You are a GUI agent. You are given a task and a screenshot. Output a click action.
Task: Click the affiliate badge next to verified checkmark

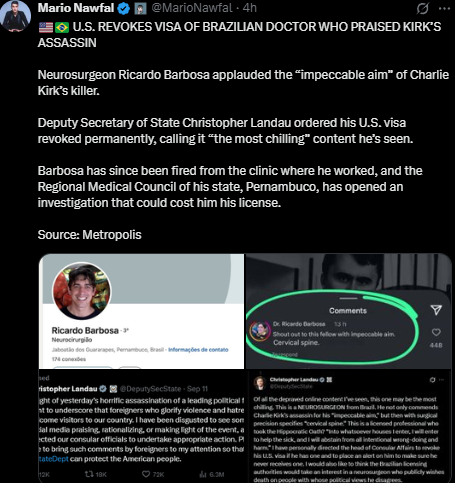point(140,8)
